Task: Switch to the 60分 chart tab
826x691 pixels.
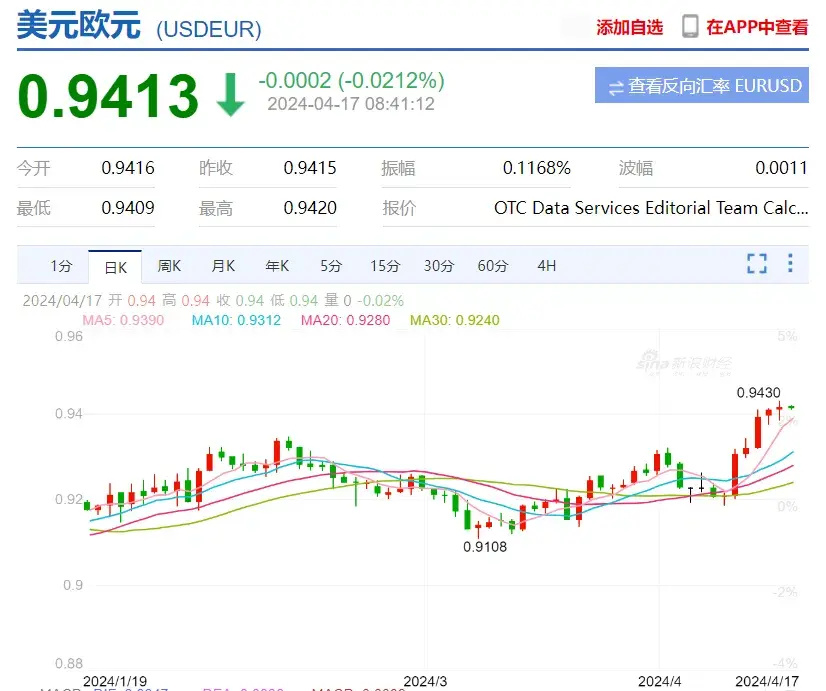Action: [x=493, y=266]
